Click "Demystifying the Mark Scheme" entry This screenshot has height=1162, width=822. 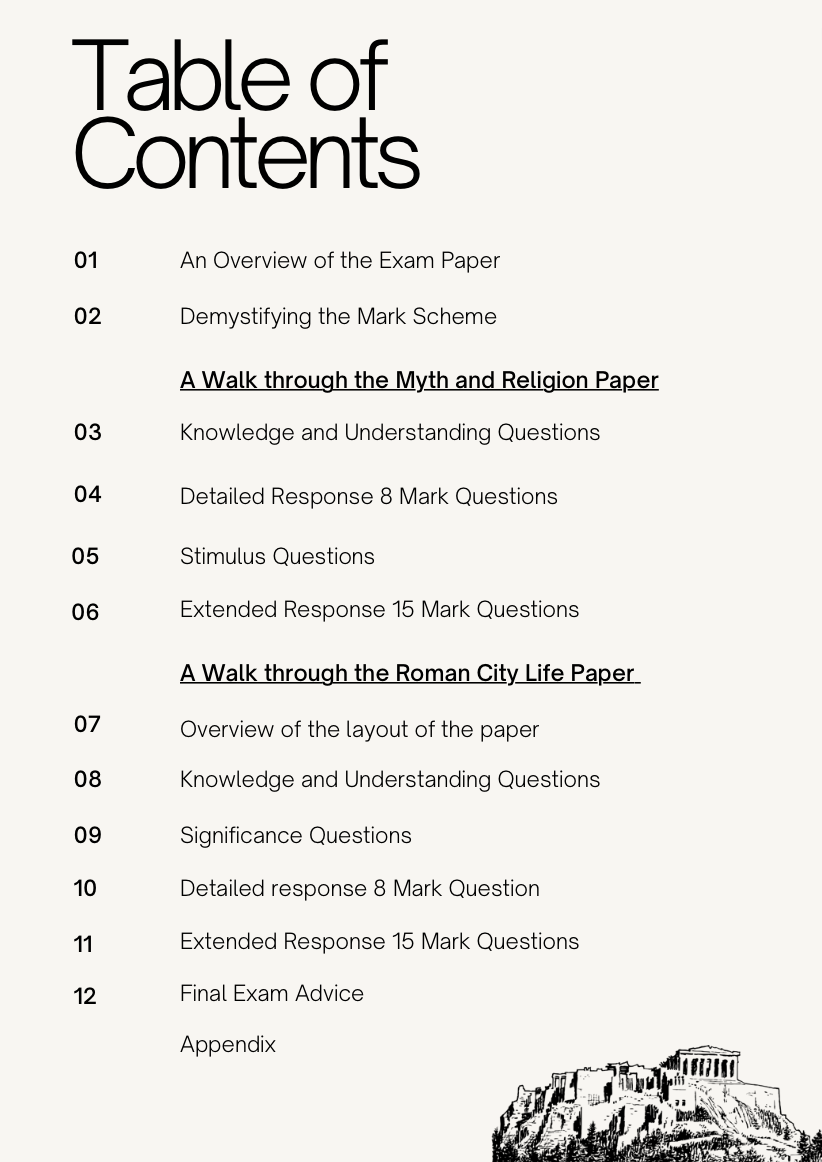click(338, 317)
